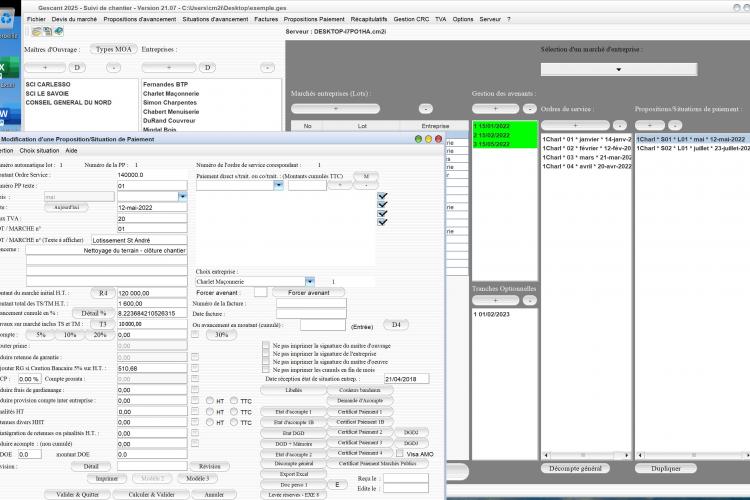The height and width of the screenshot is (500, 750).
Task: Click the Etat DGD button
Action: (x=294, y=433)
